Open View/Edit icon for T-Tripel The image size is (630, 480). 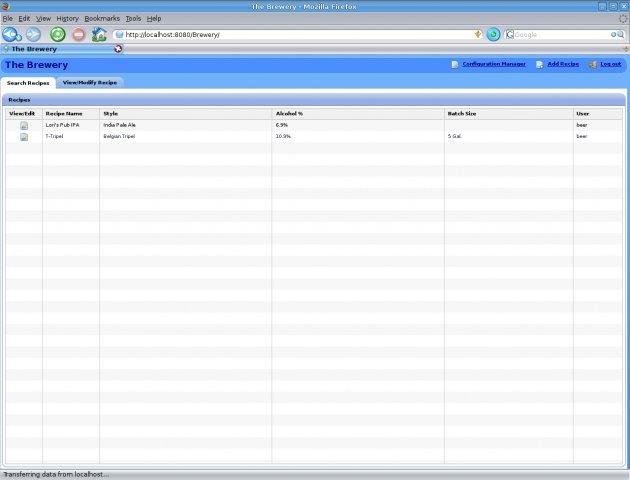coord(24,137)
